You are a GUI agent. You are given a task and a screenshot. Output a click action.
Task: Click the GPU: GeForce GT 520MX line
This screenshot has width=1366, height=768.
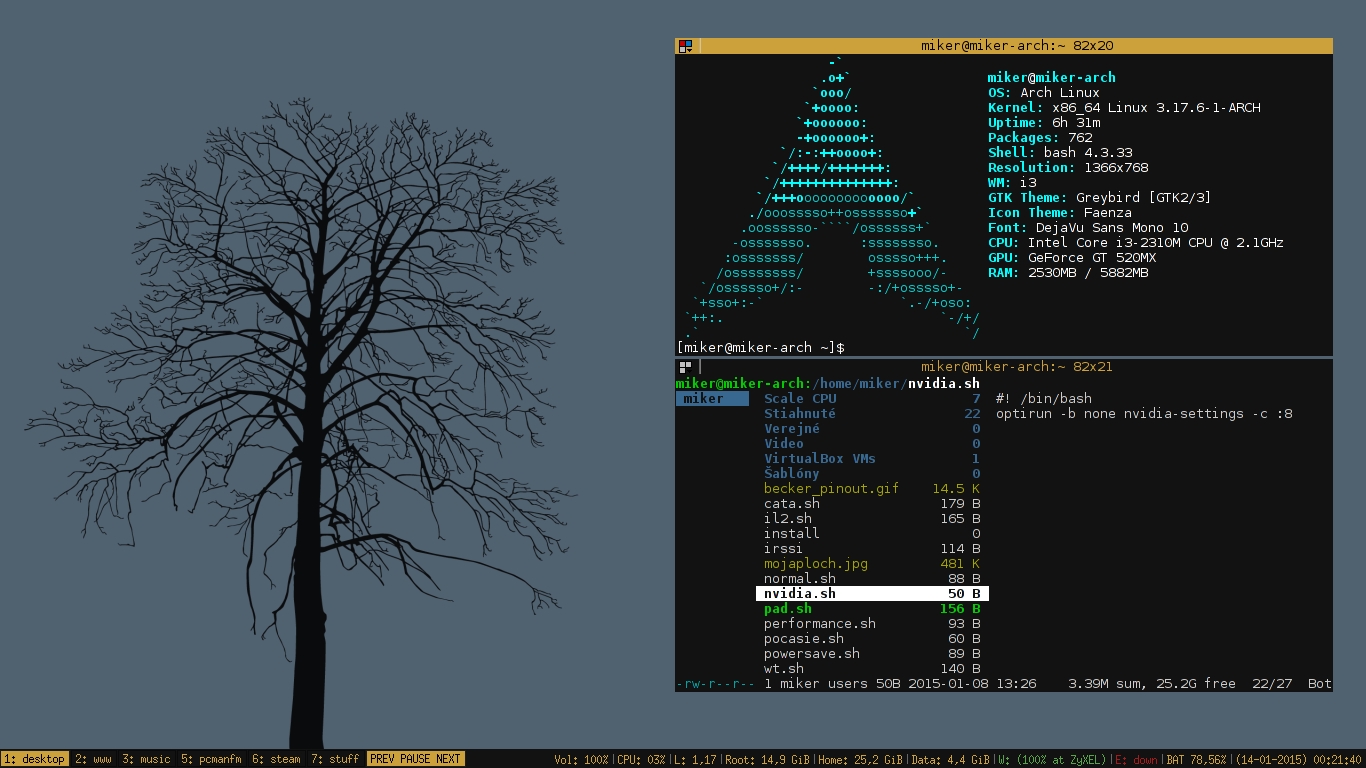(1072, 258)
